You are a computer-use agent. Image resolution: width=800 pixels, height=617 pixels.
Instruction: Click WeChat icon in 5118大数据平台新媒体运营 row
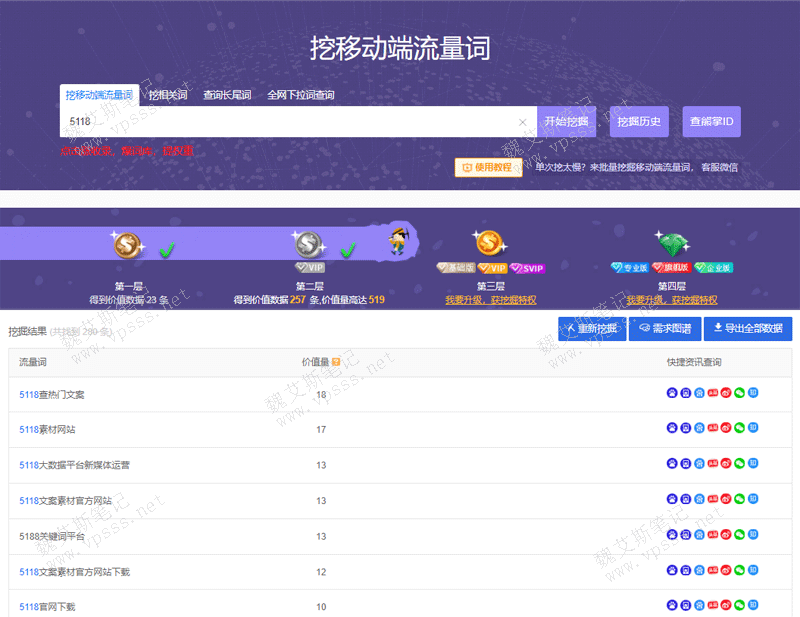coord(739,464)
